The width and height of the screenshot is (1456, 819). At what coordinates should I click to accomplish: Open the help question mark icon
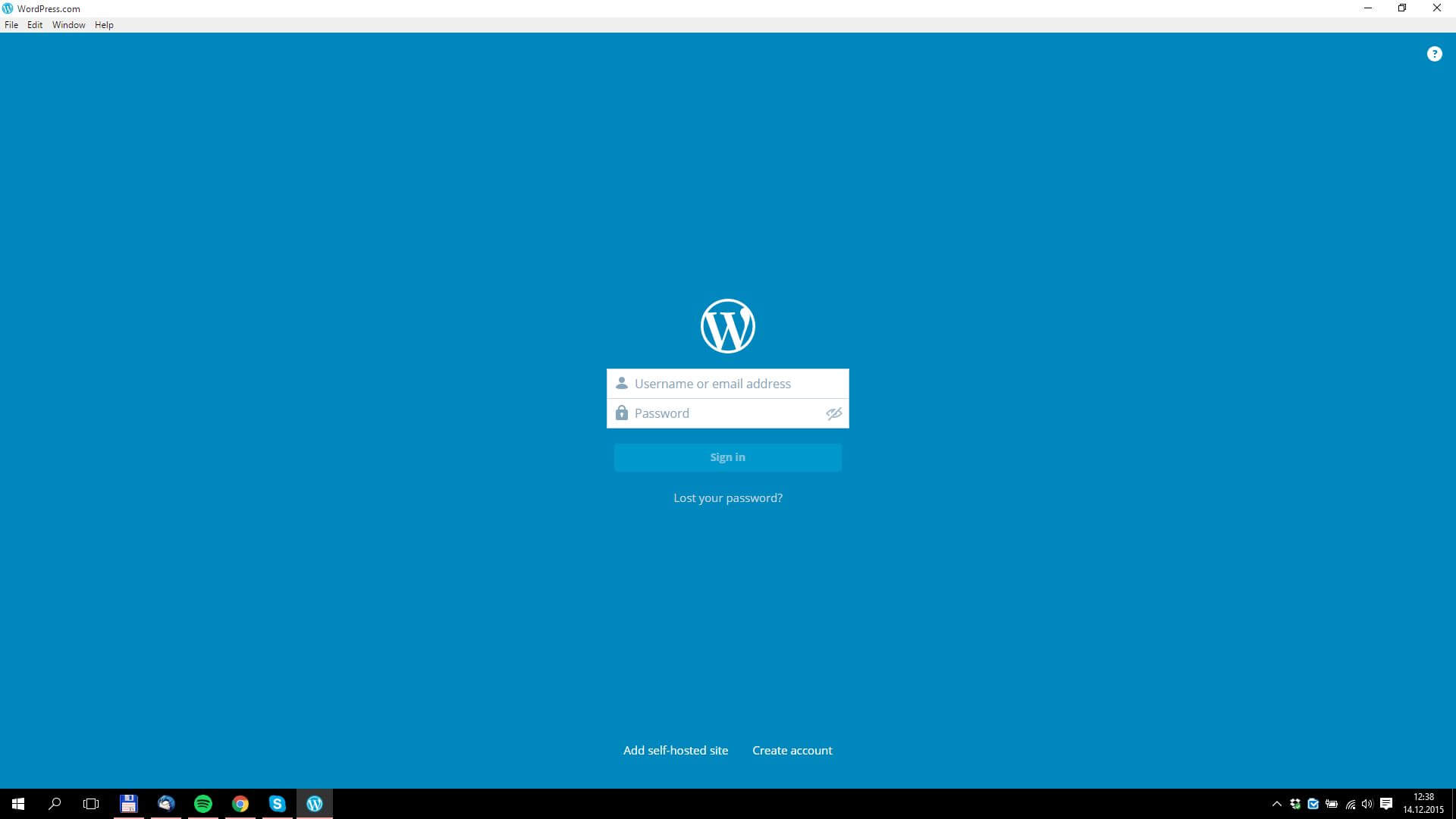(1434, 54)
